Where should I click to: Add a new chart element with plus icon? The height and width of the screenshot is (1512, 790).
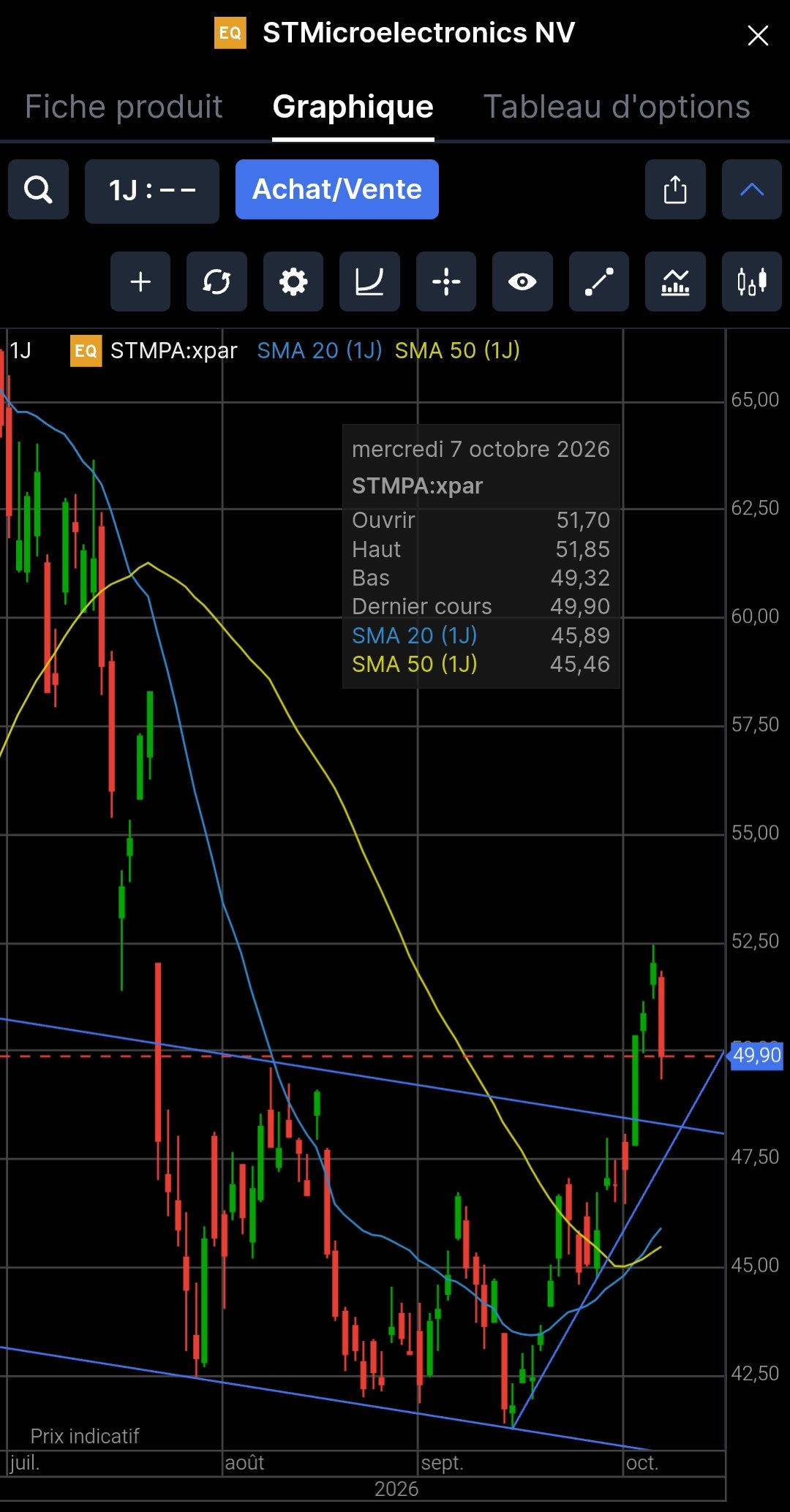(x=140, y=281)
